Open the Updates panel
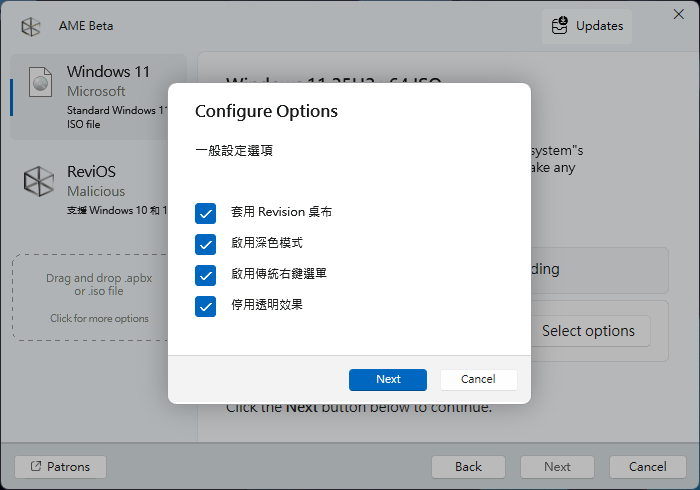 (x=588, y=26)
